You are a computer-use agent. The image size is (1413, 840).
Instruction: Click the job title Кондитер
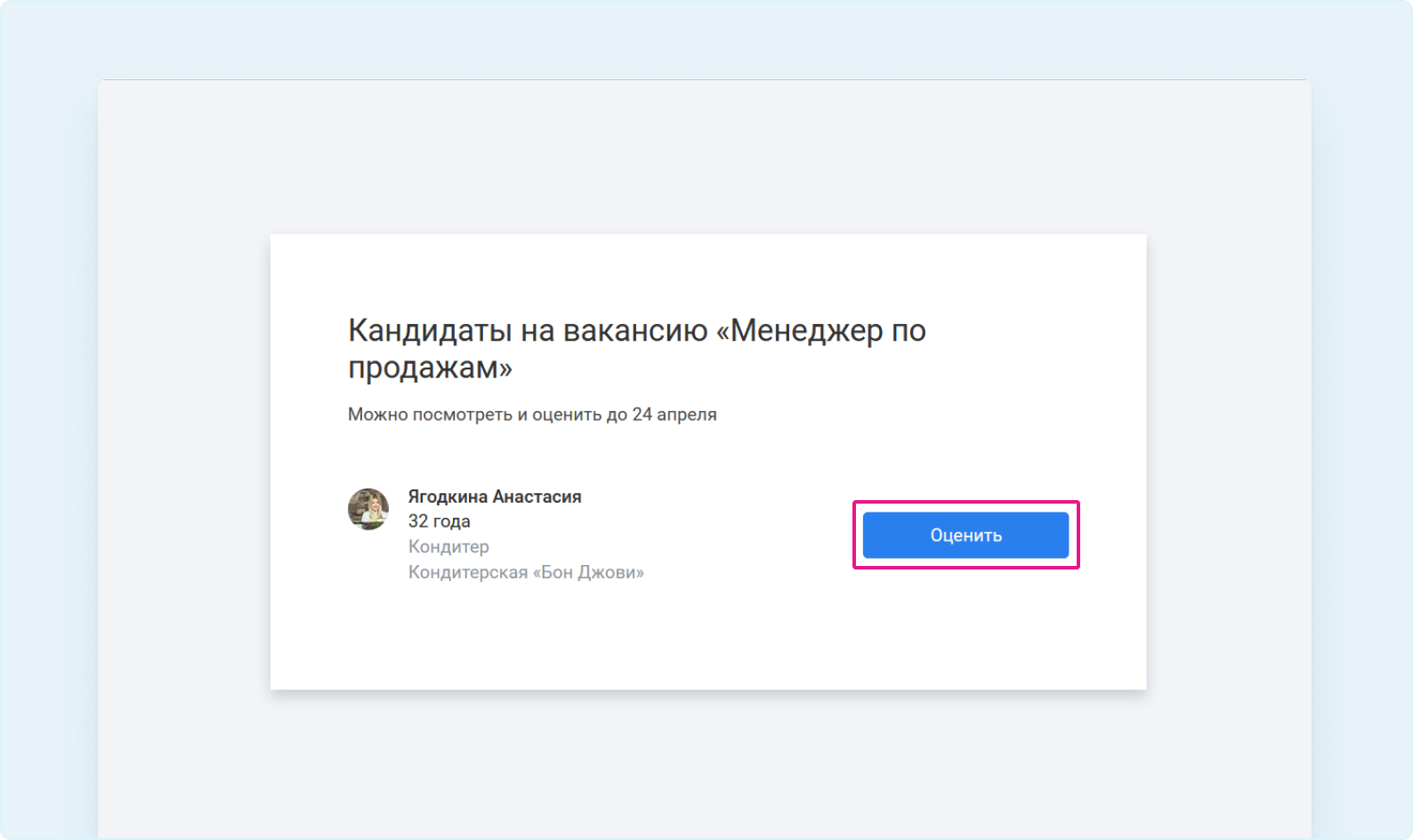point(448,546)
